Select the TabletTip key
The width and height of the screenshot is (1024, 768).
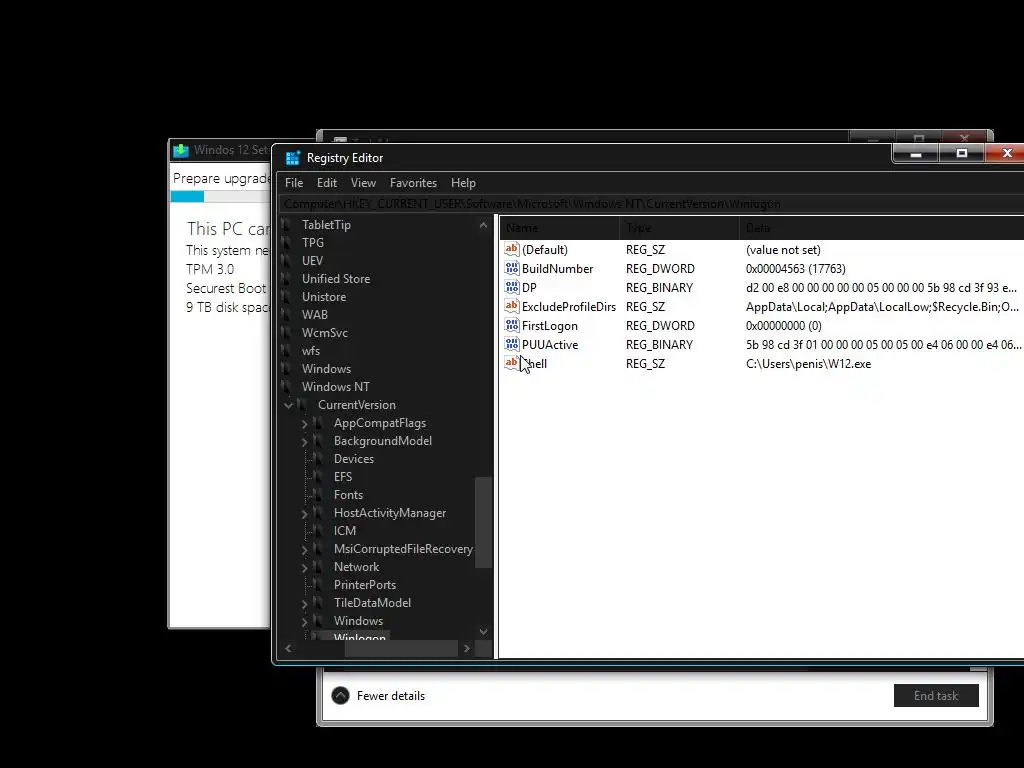point(326,225)
